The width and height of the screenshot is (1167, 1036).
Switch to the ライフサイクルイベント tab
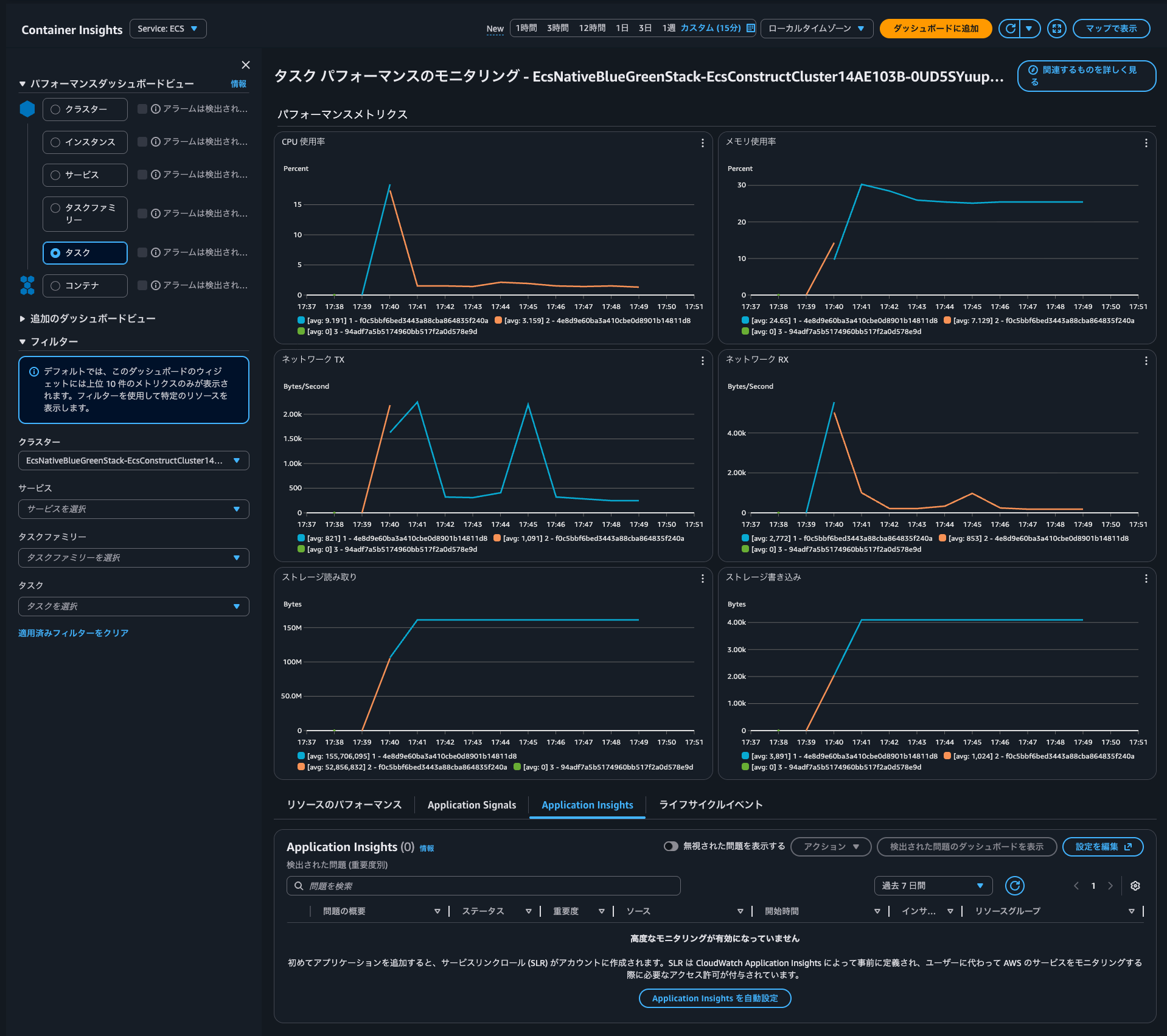(709, 804)
